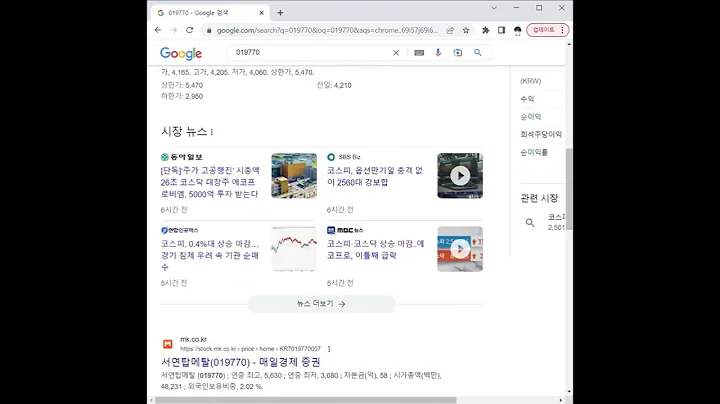Viewport: 720px width, 404px height.
Task: Play the SBS Biz news video thumbnail
Action: [x=460, y=176]
